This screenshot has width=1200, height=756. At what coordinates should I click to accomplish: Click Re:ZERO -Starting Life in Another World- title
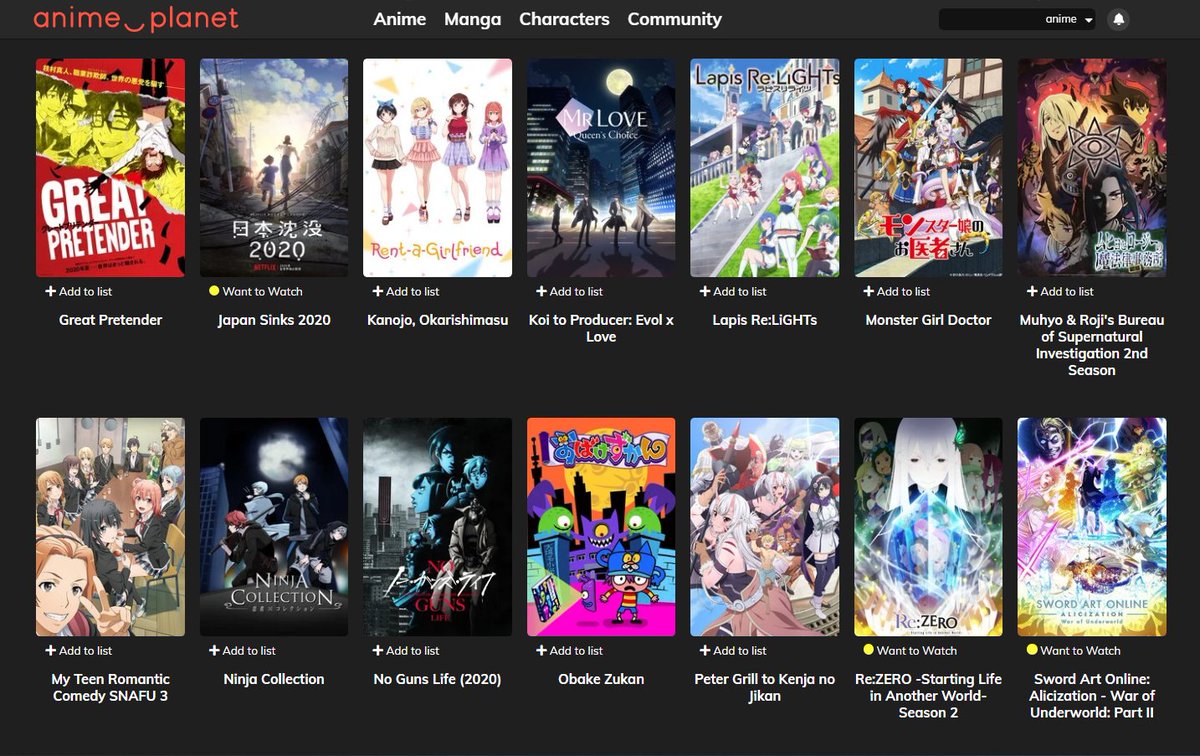[928, 695]
